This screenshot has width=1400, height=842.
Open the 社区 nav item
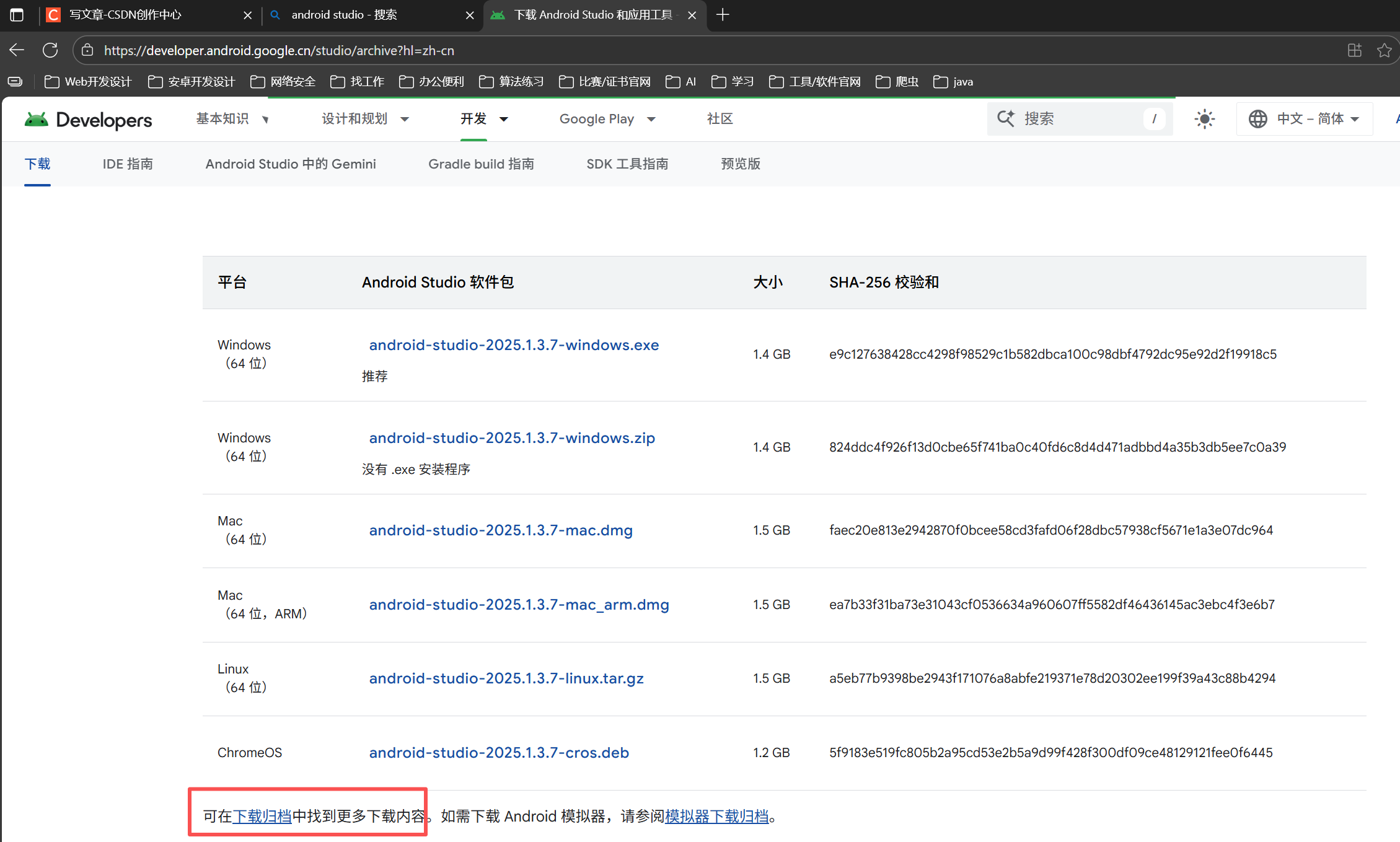click(x=720, y=119)
